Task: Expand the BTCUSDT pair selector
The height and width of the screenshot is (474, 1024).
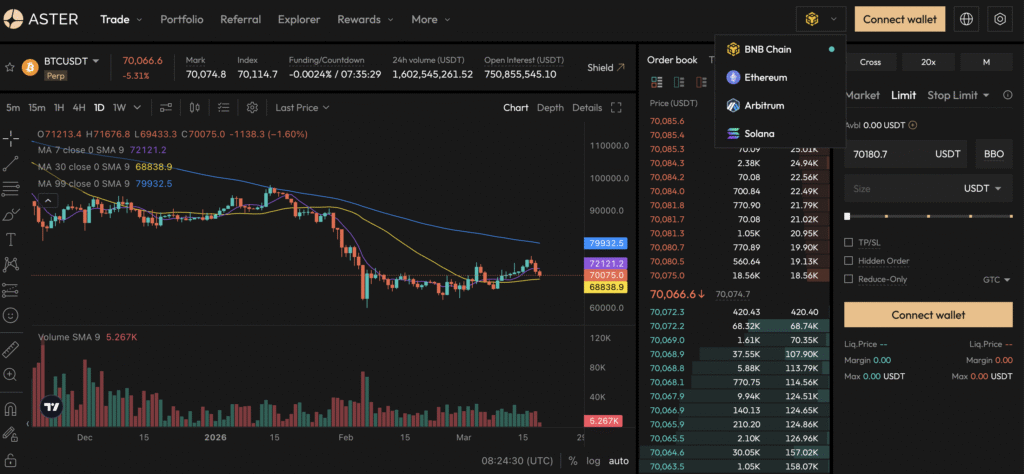Action: pyautogui.click(x=71, y=61)
